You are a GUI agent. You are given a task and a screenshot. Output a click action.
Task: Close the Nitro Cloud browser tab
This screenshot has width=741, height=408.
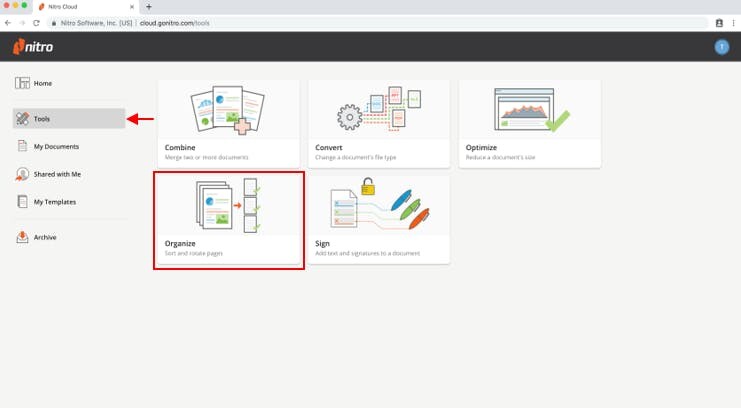pos(132,7)
